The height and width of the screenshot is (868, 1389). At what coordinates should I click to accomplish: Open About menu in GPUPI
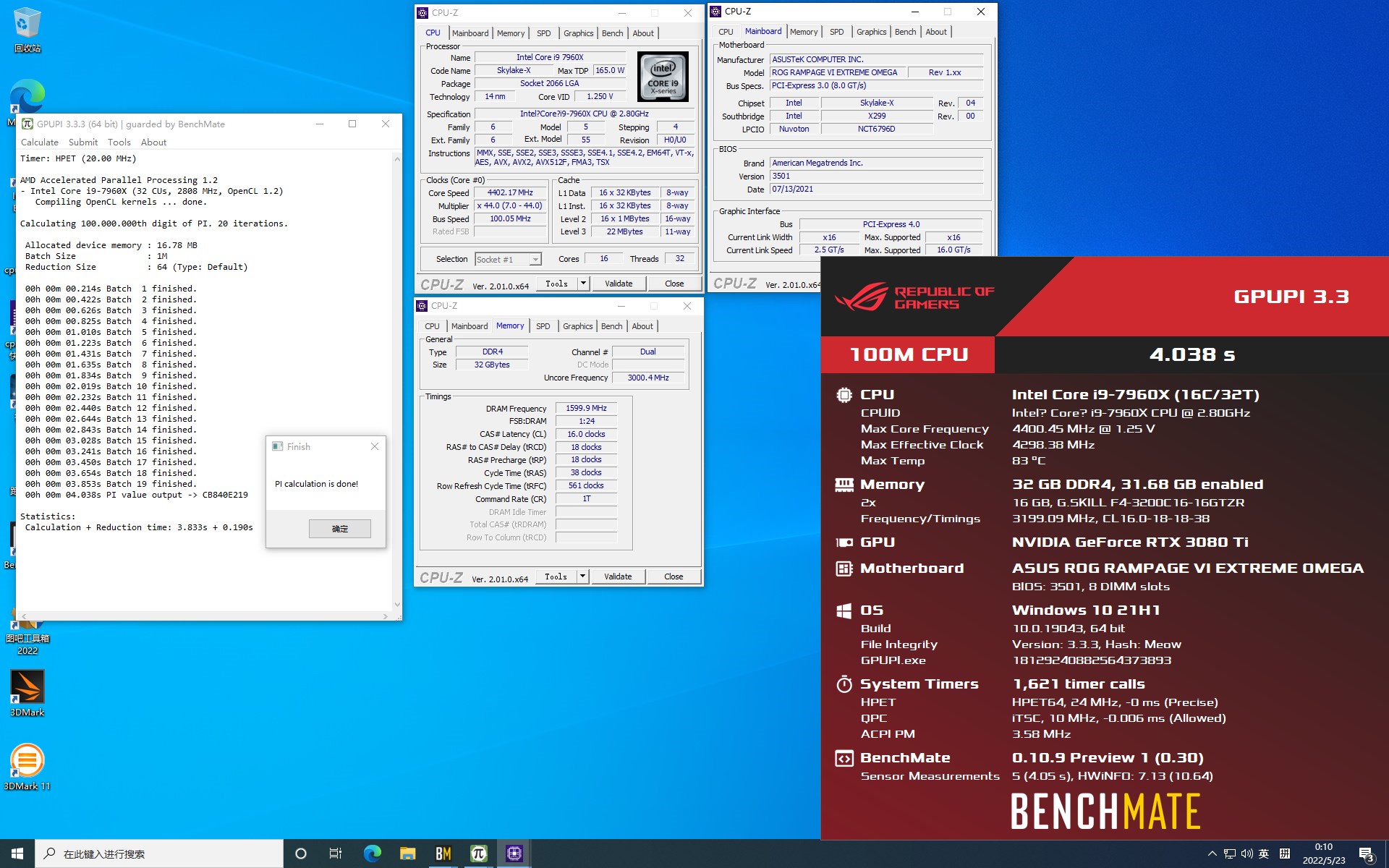(x=153, y=142)
